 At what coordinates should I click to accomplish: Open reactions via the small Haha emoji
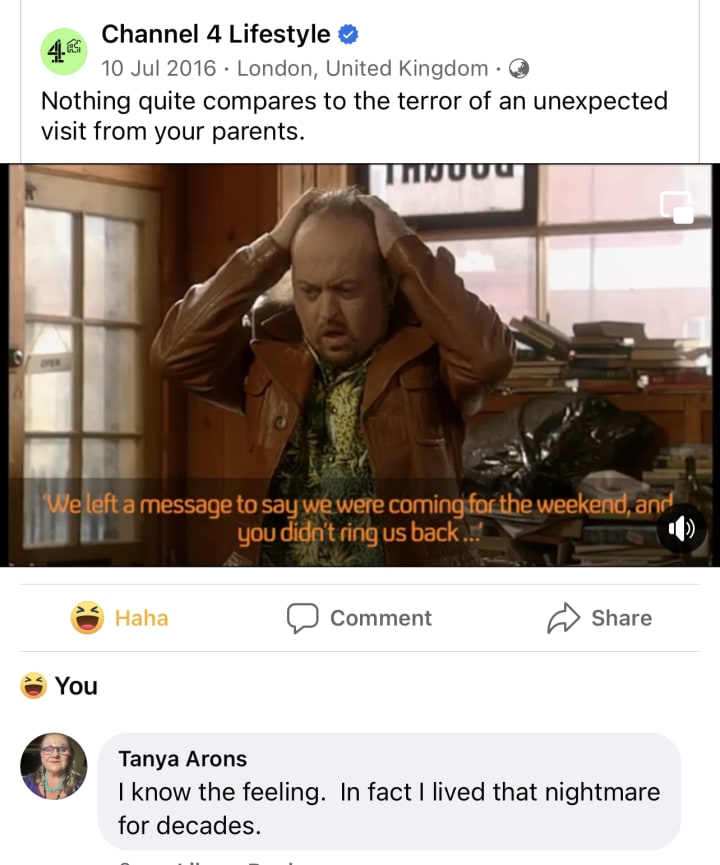point(33,686)
